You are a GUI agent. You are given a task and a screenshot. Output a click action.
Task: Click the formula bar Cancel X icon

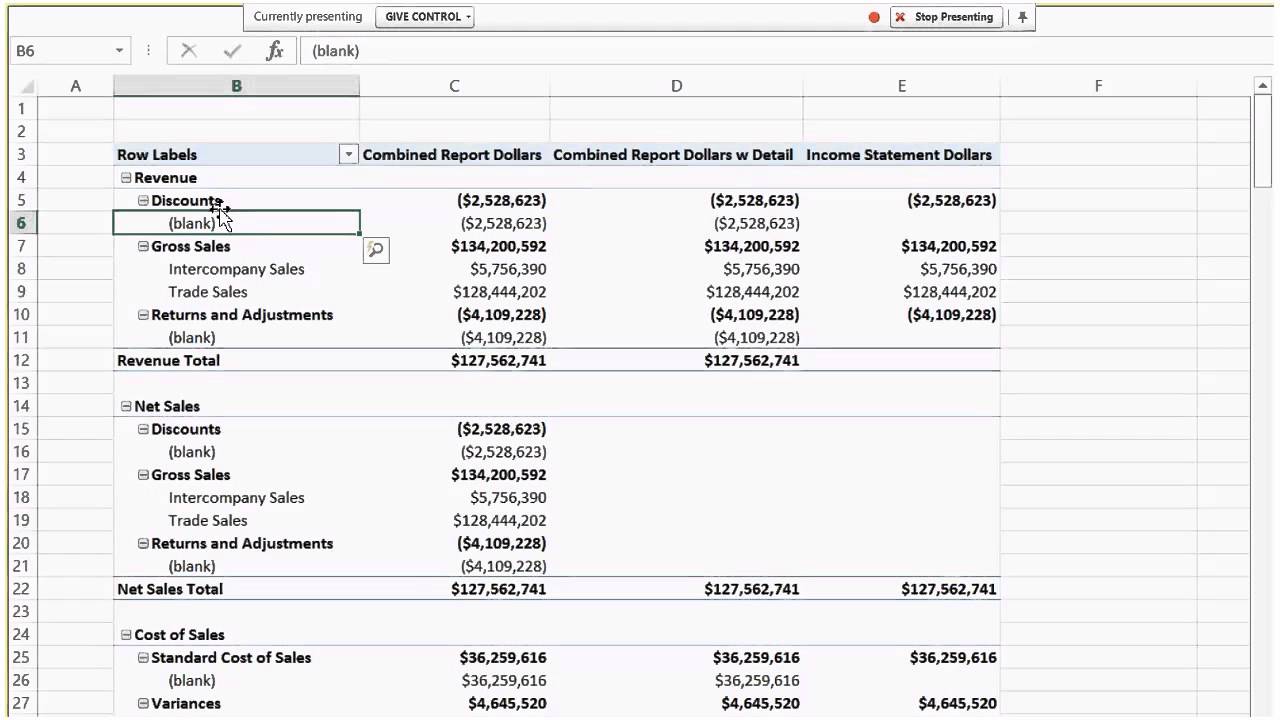coord(188,51)
